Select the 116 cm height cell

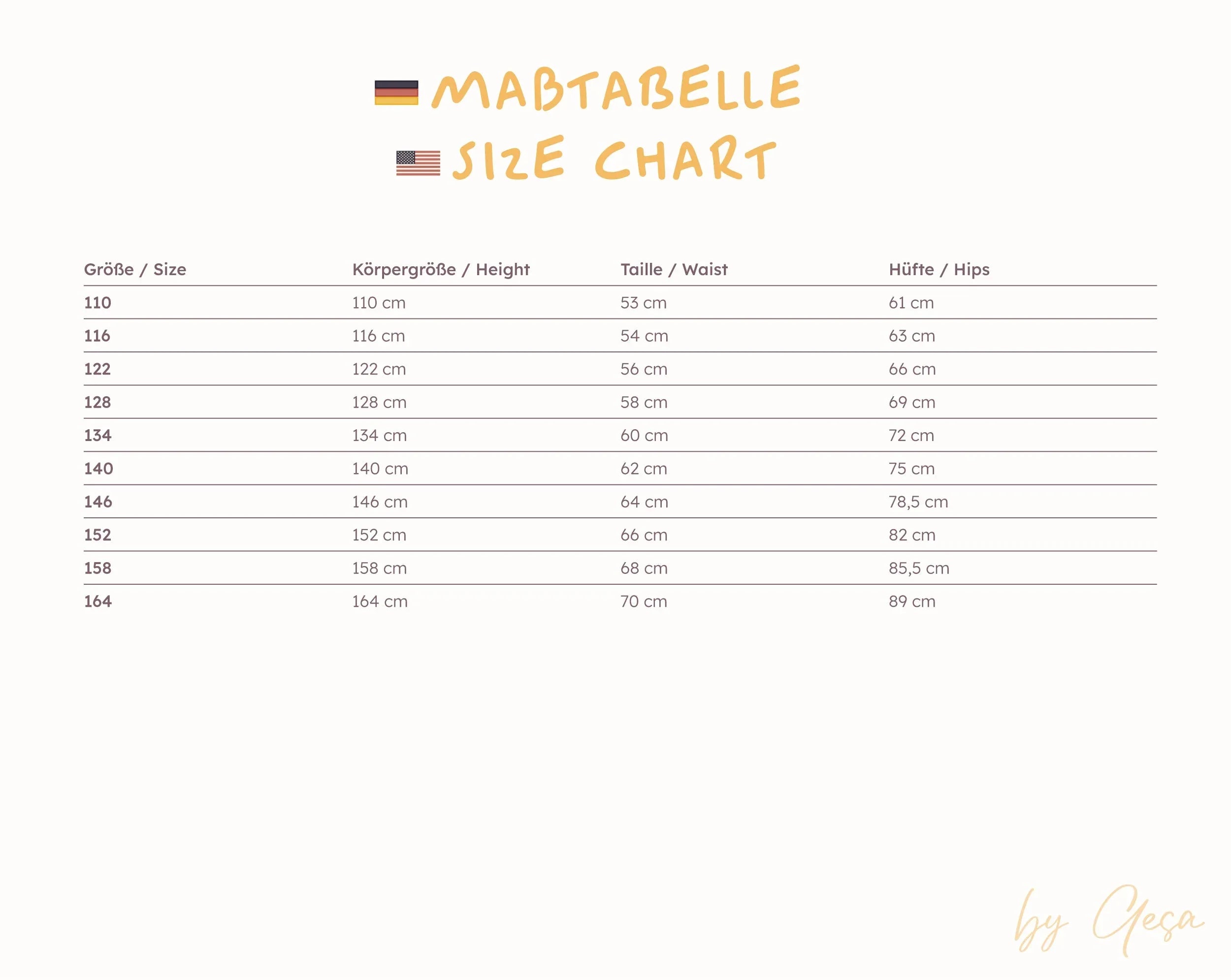pos(379,336)
